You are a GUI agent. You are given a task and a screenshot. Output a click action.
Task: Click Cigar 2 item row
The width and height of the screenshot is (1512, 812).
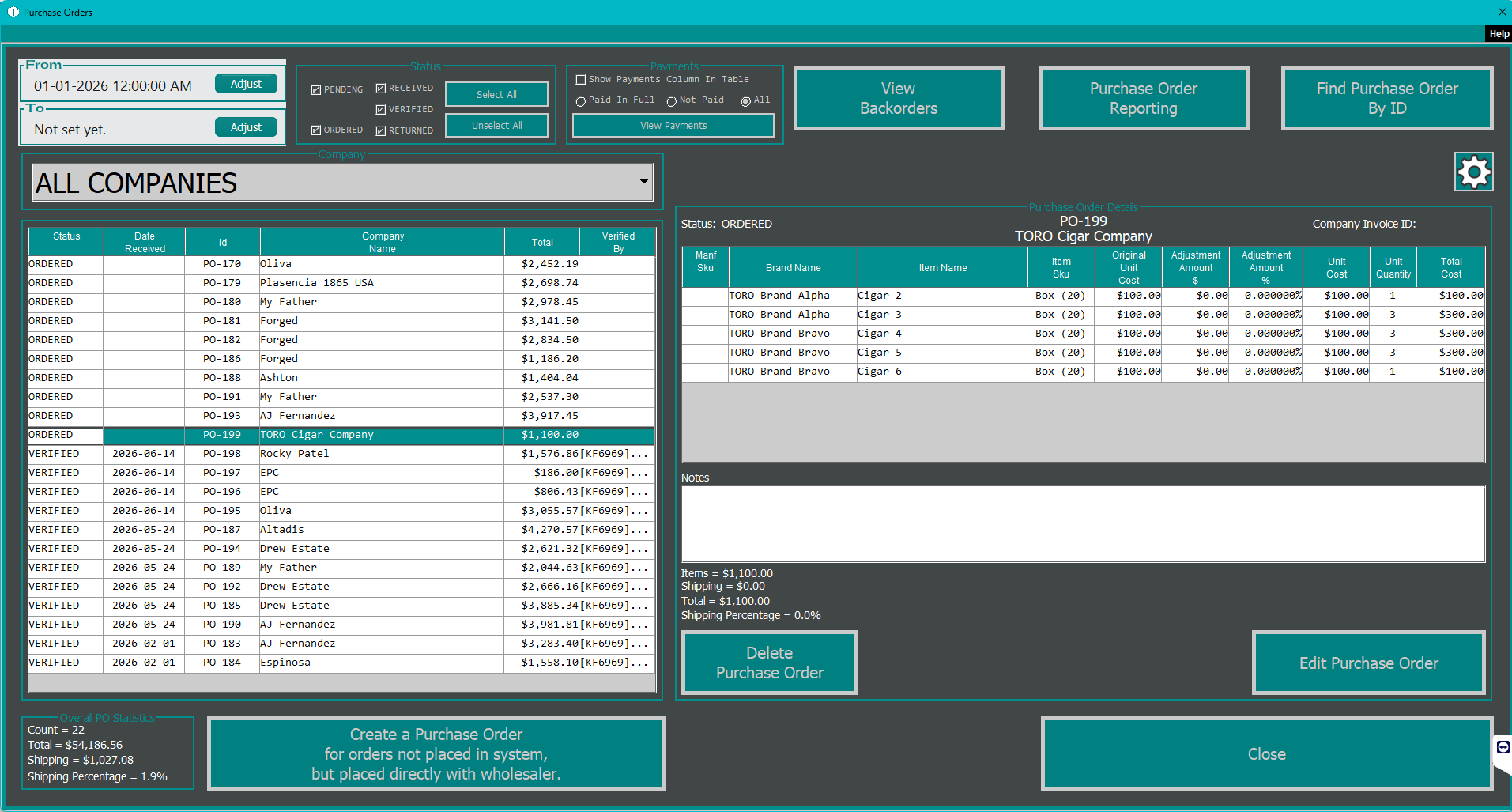click(1083, 296)
